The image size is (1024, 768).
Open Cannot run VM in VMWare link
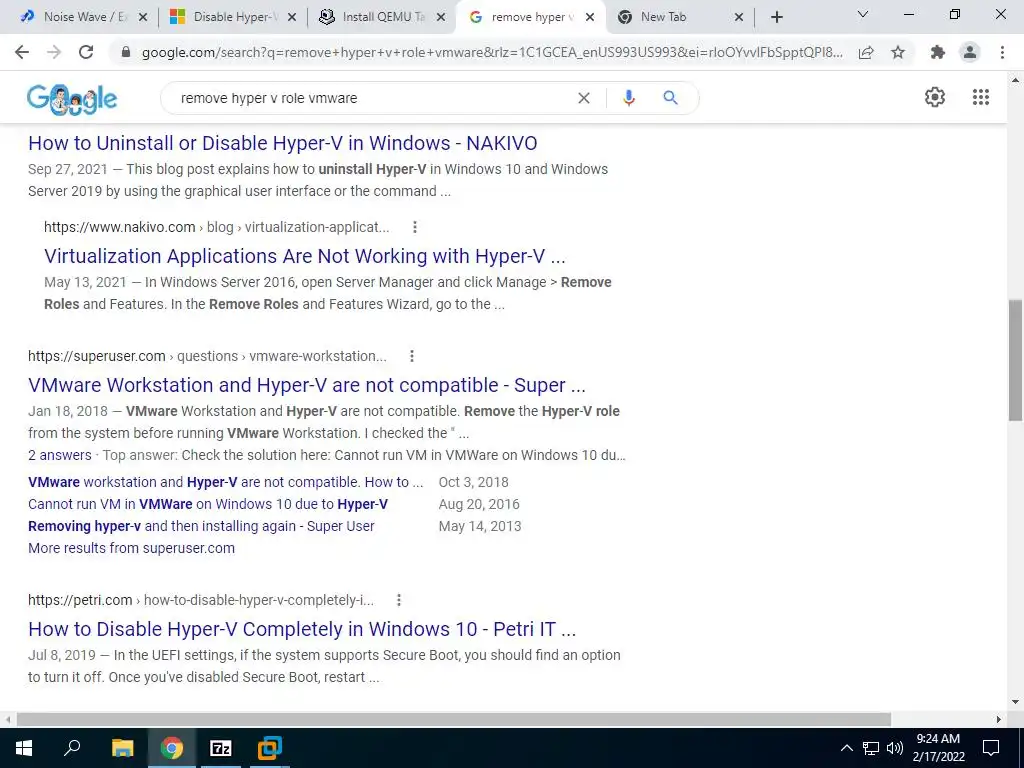tap(208, 504)
